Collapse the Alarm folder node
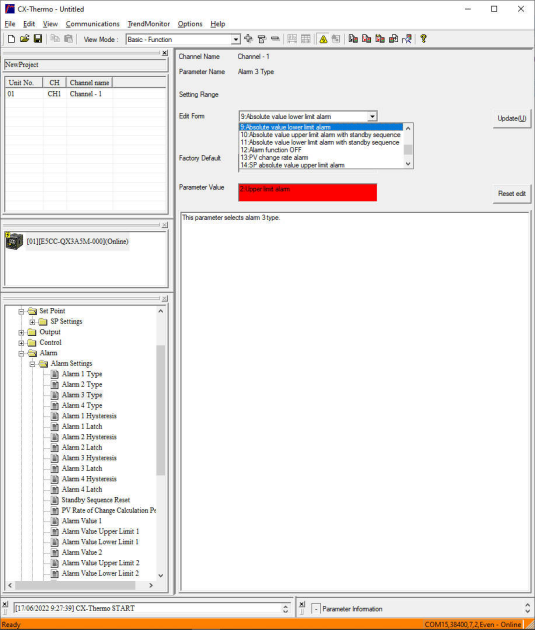Screen dimensions: 535x630 point(21,353)
